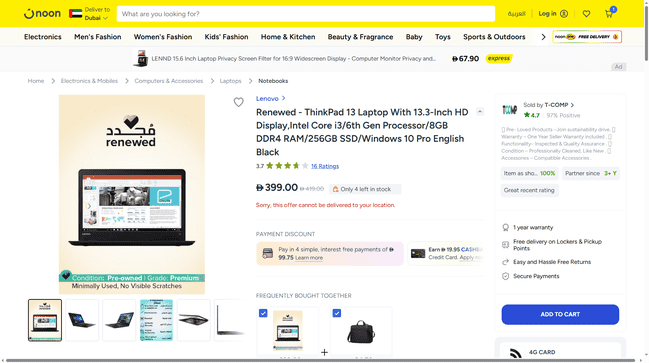Open the Electronics category menu

click(x=43, y=37)
